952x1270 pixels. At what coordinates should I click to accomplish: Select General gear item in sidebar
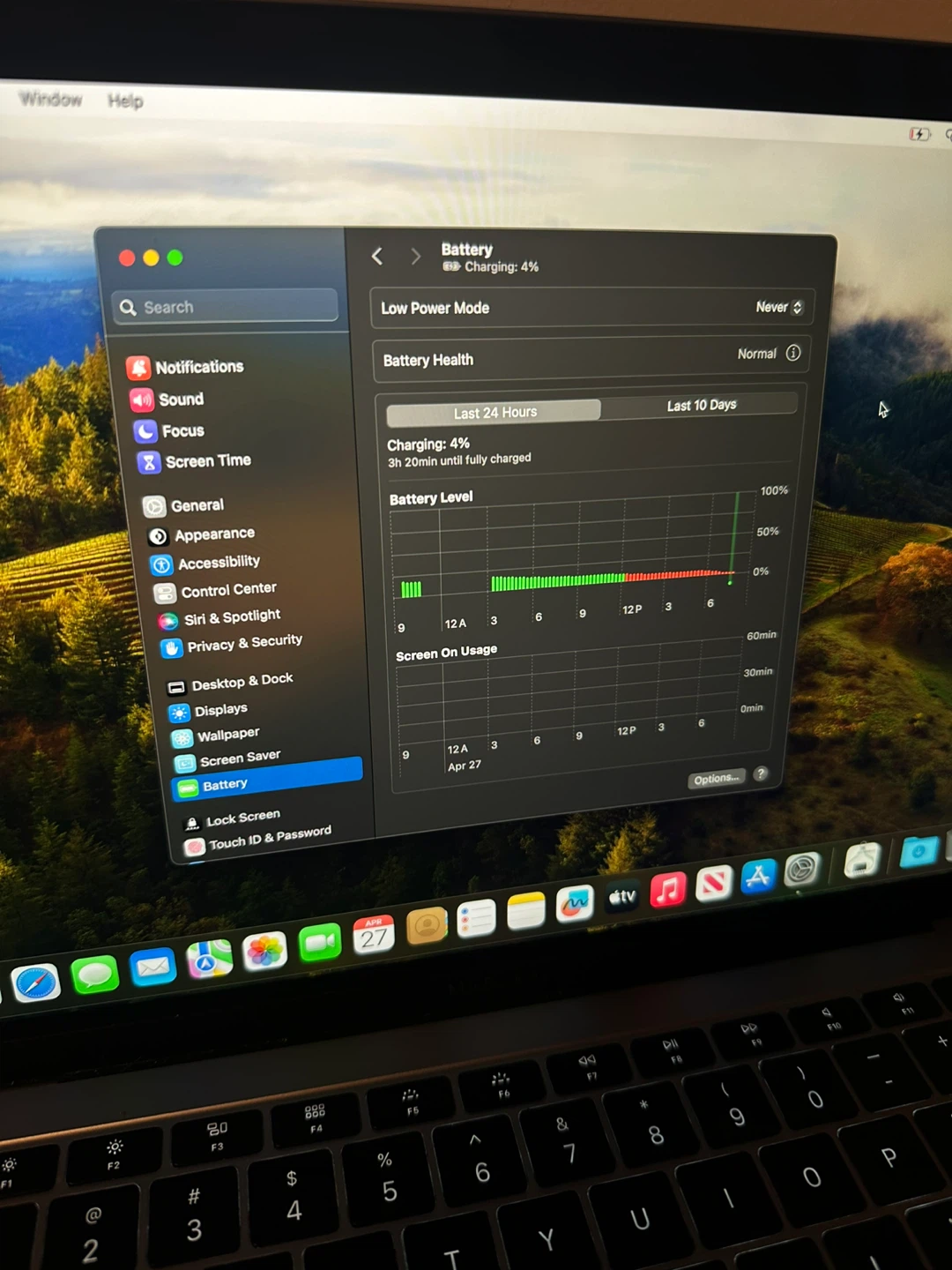pyautogui.click(x=183, y=505)
